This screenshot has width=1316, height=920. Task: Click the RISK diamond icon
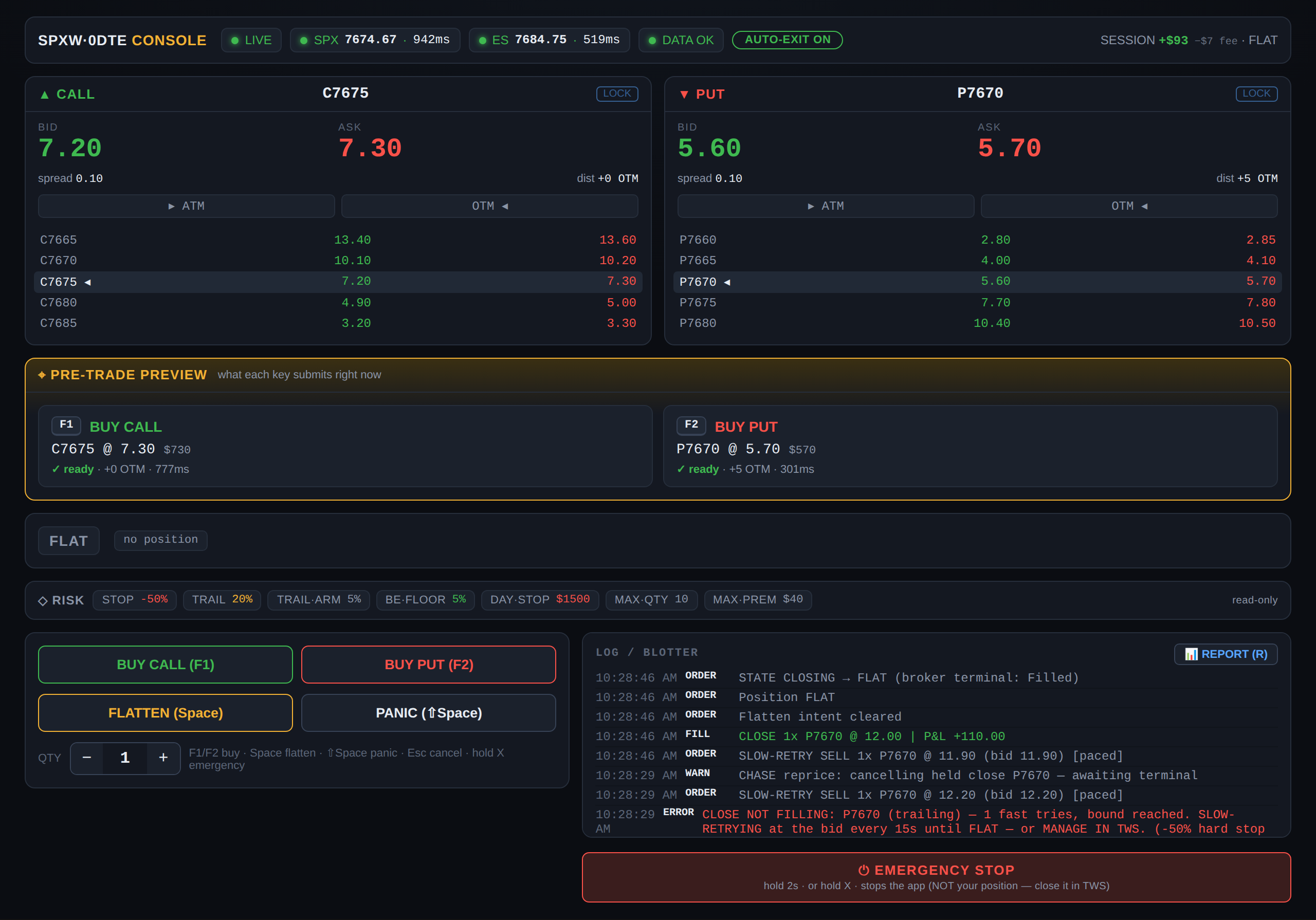43,601
